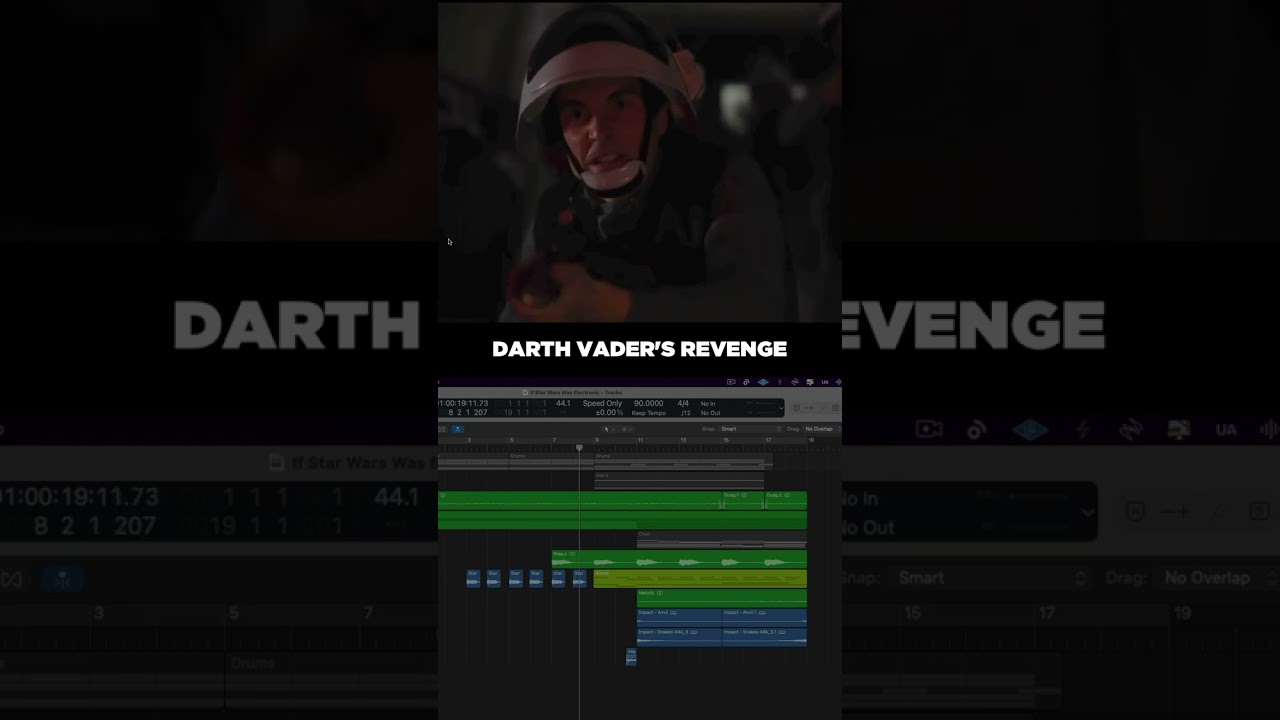Select the yellow MIDI region in the sharp tracks area
Image resolution: width=1280 pixels, height=720 pixels.
click(700, 579)
